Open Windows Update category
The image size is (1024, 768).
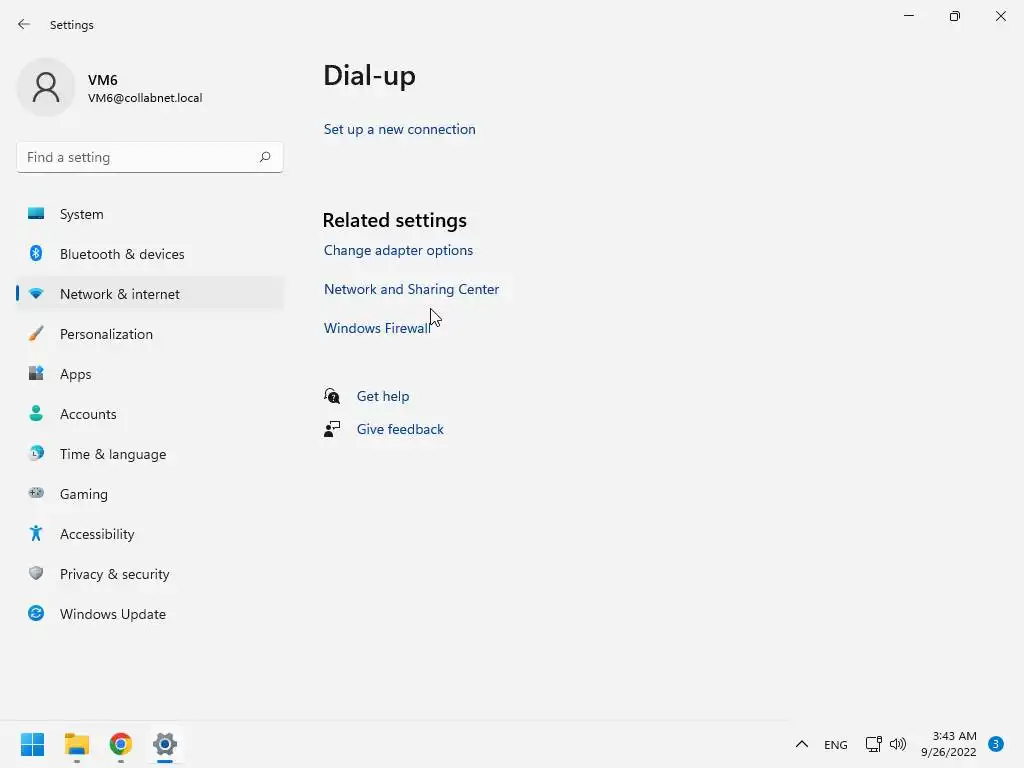click(x=150, y=614)
